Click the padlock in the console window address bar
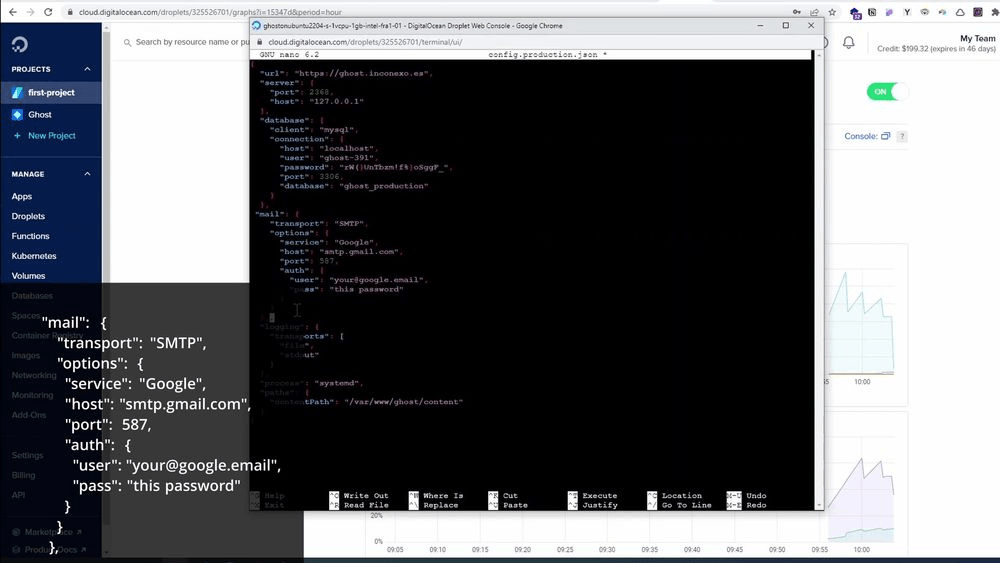The height and width of the screenshot is (563, 1000). (260, 42)
